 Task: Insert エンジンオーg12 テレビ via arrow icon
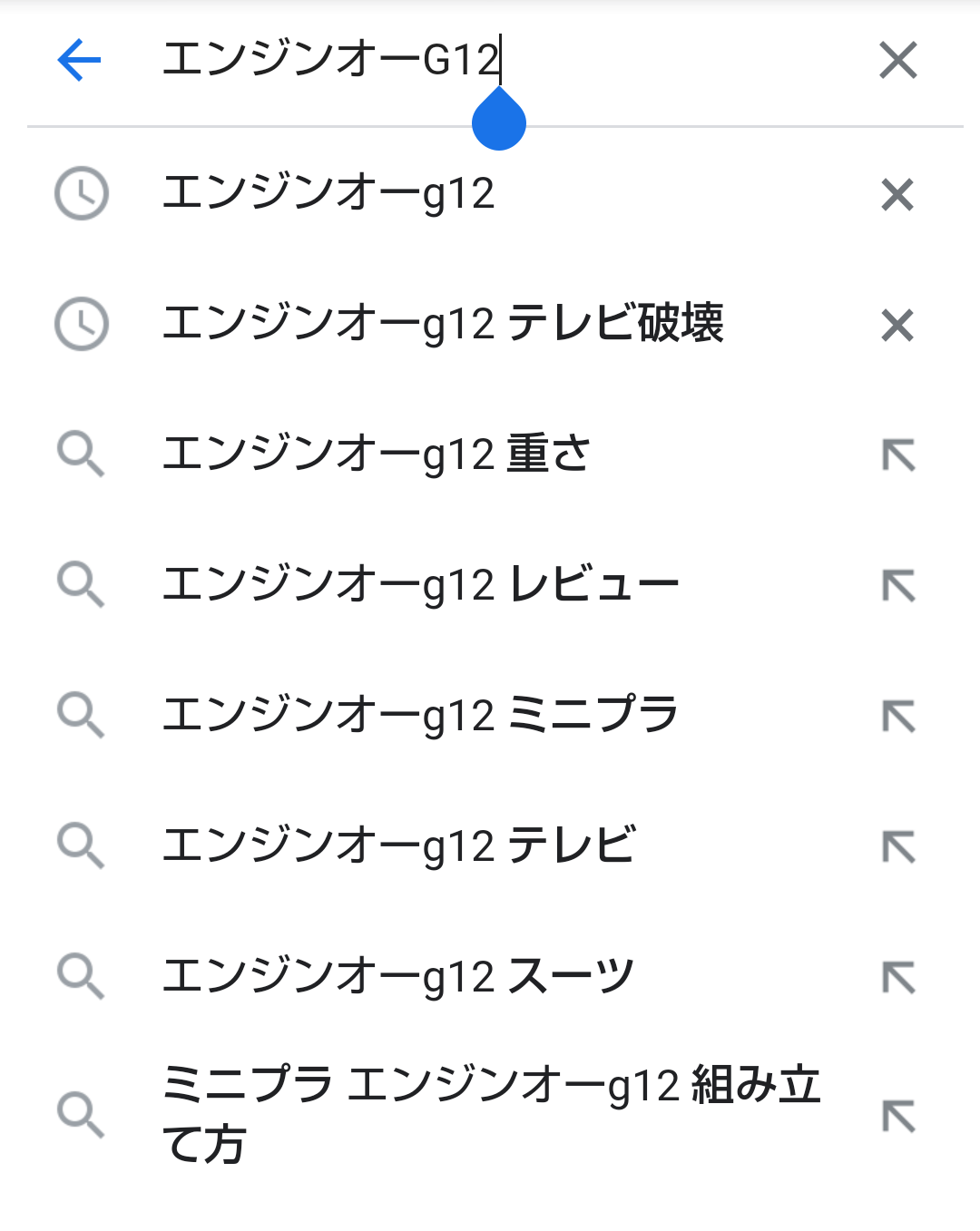pyautogui.click(x=898, y=846)
